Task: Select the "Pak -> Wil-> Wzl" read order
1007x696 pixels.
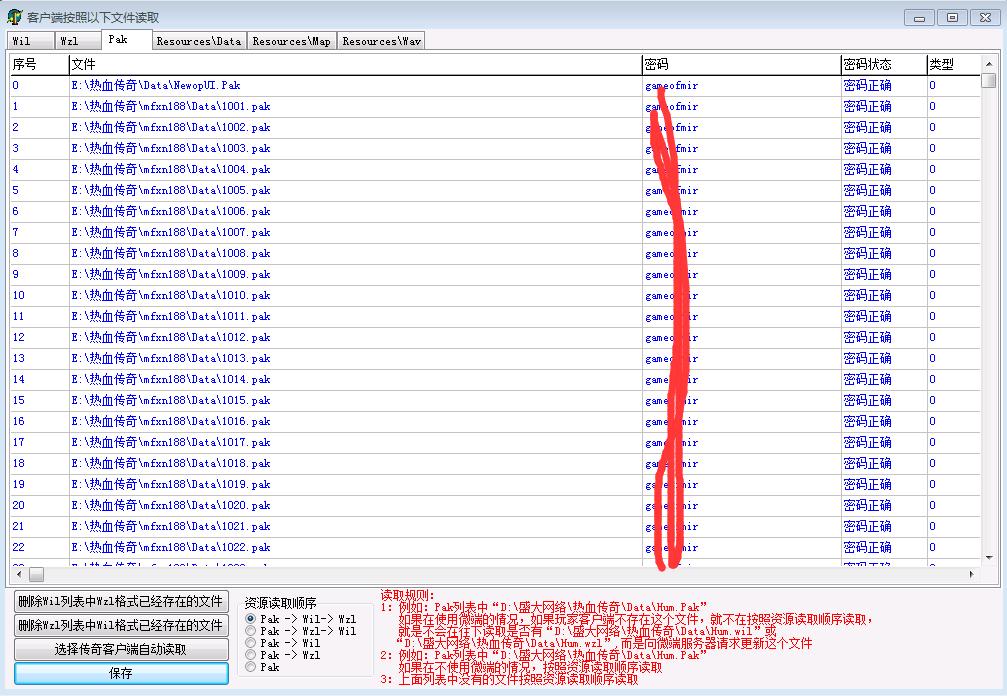Action: pyautogui.click(x=250, y=620)
